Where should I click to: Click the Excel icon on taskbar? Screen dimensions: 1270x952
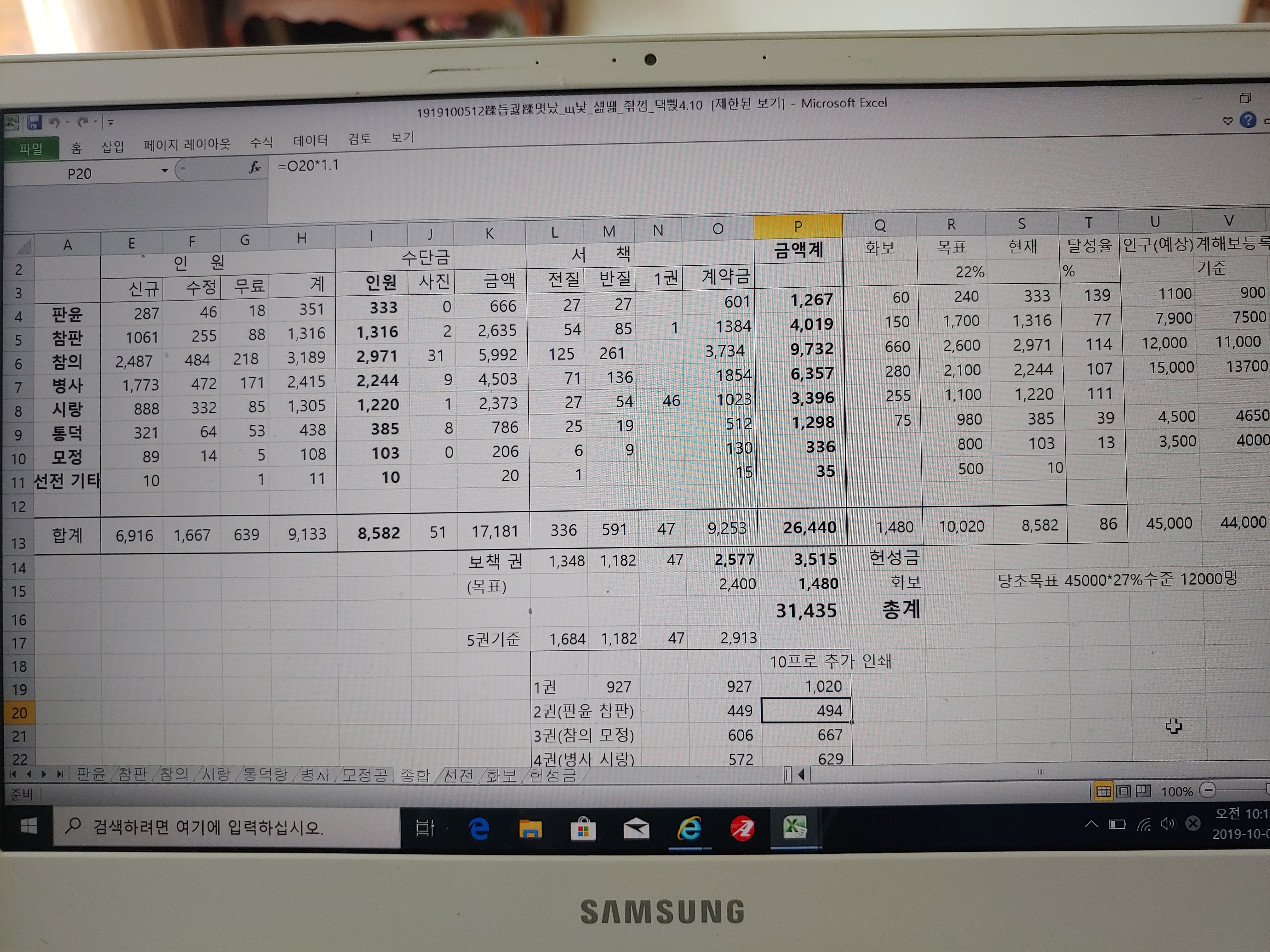click(795, 827)
